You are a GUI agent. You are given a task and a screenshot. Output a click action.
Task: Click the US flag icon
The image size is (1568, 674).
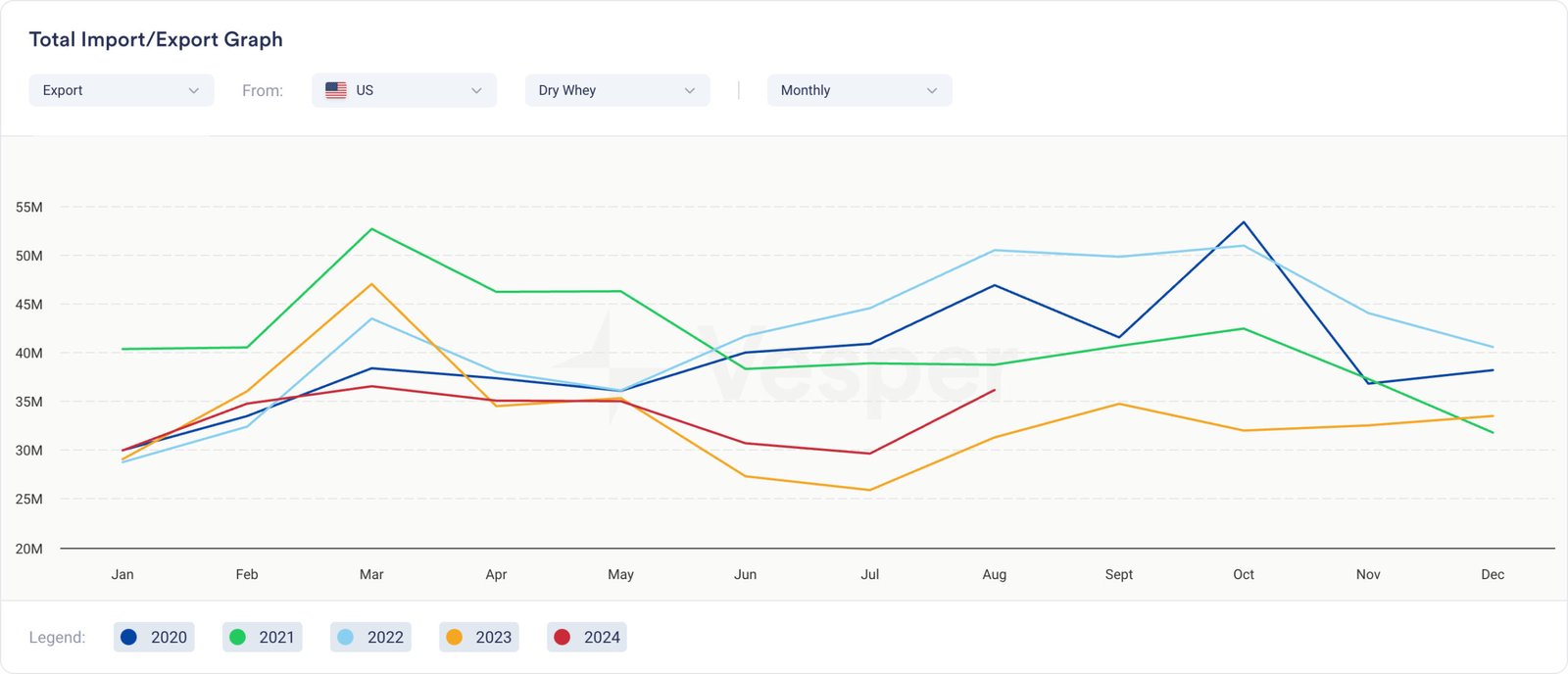click(336, 90)
